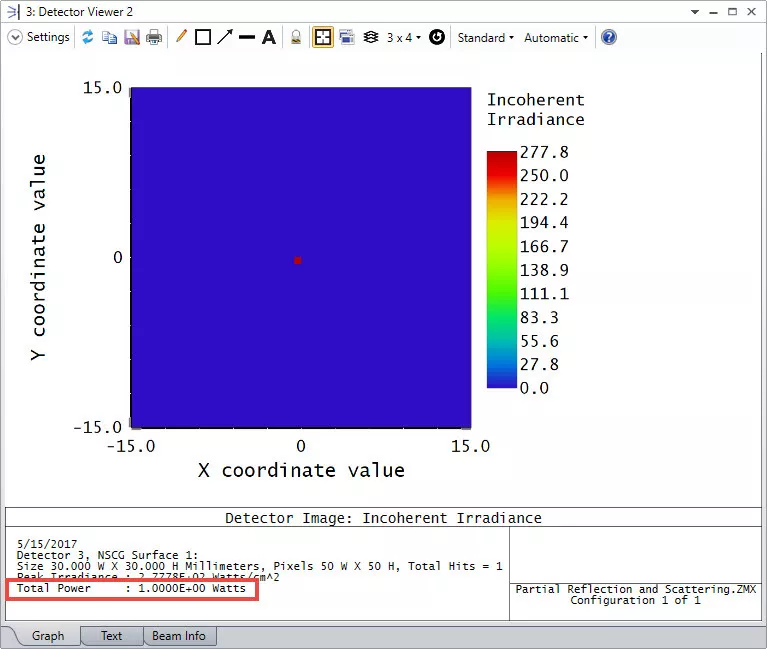Select the arrow drawing tool
767x649 pixels.
point(225,37)
